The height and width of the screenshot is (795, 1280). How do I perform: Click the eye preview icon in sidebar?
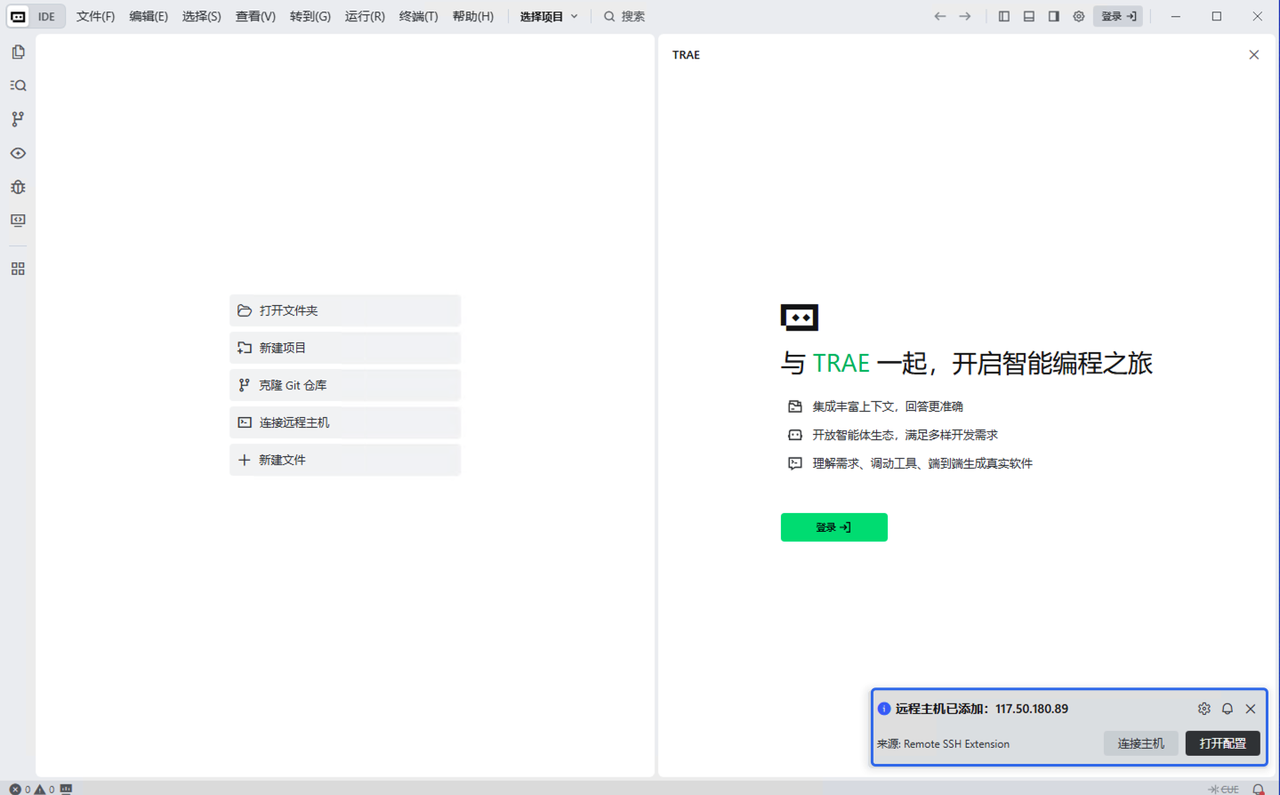tap(18, 153)
